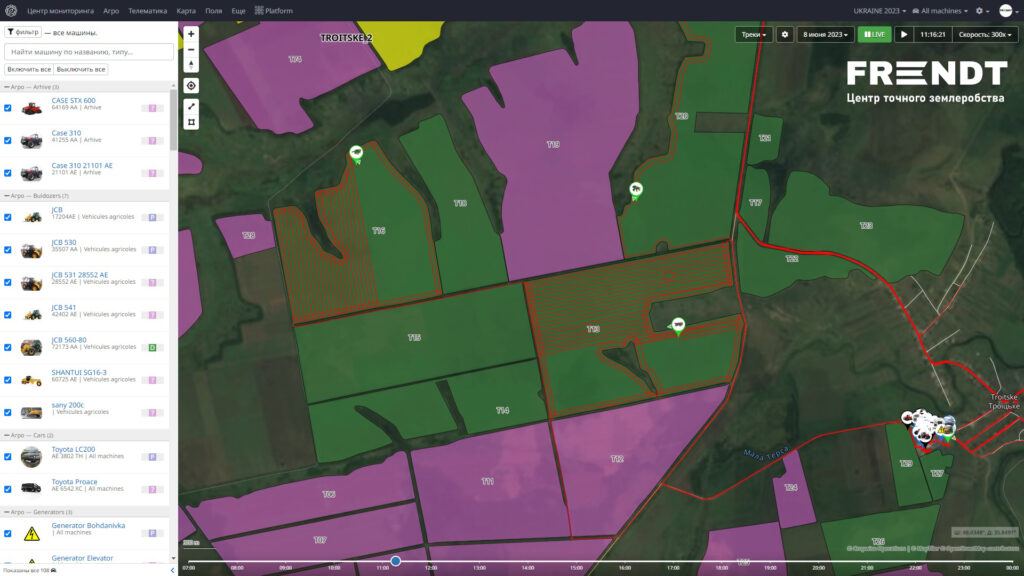The height and width of the screenshot is (576, 1024).
Task: Toggle JCB 560-80 checkbox
Action: tap(8, 347)
